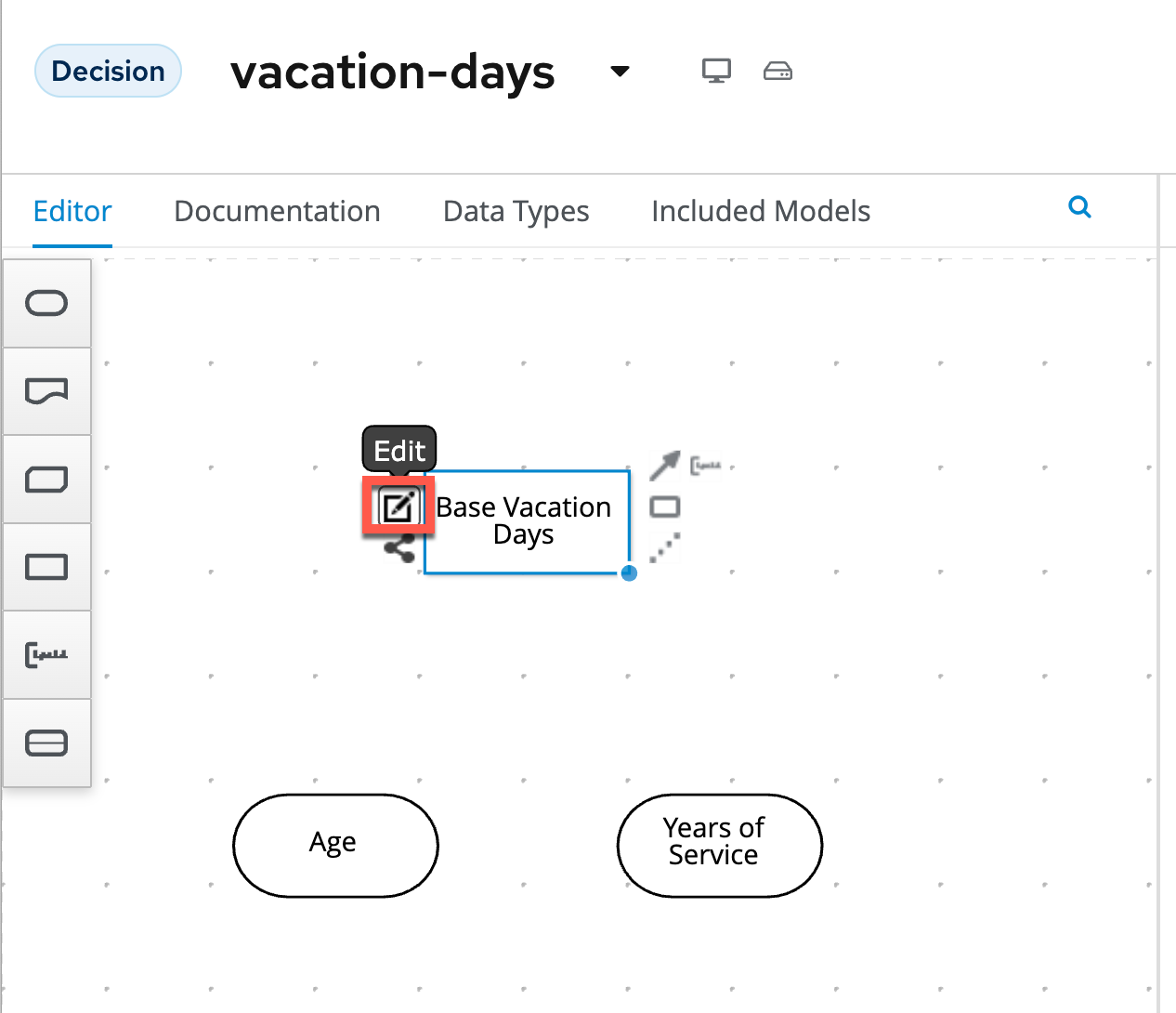
Task: Click the Edit icon on Base Vacation Days
Action: click(399, 507)
